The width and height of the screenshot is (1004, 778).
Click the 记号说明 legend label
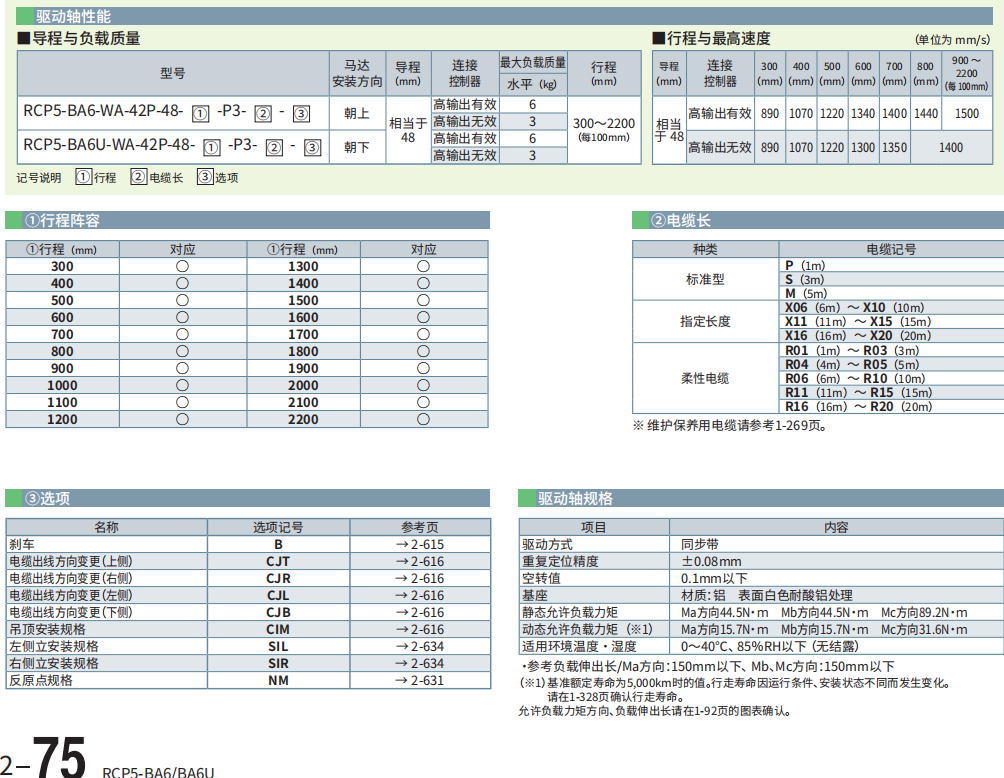(x=39, y=177)
